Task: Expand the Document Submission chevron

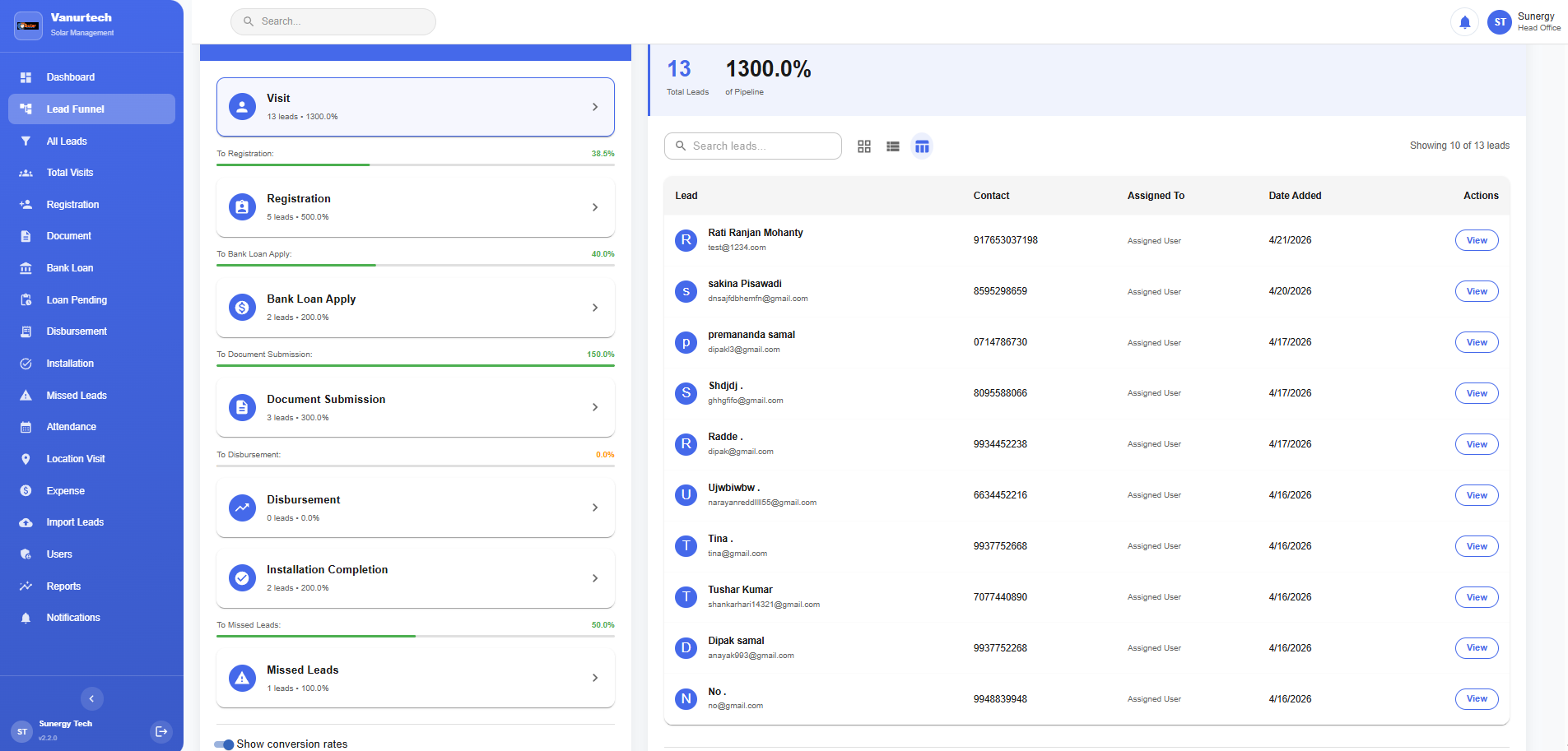Action: [x=595, y=407]
